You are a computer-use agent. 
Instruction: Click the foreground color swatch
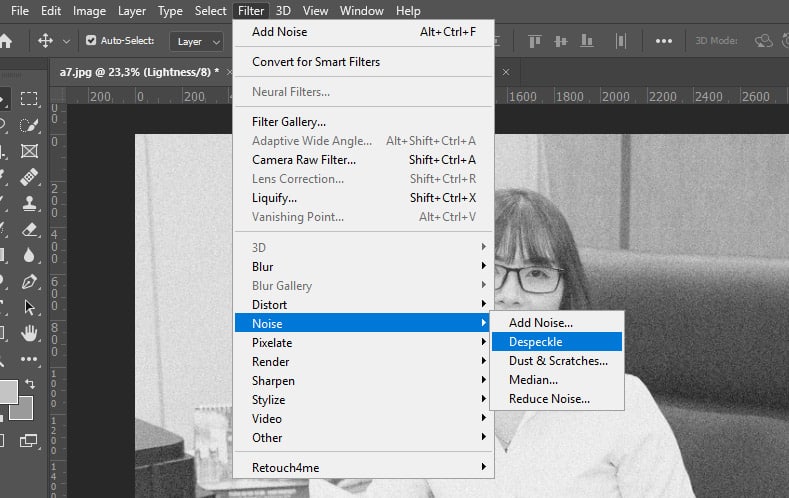(6, 392)
